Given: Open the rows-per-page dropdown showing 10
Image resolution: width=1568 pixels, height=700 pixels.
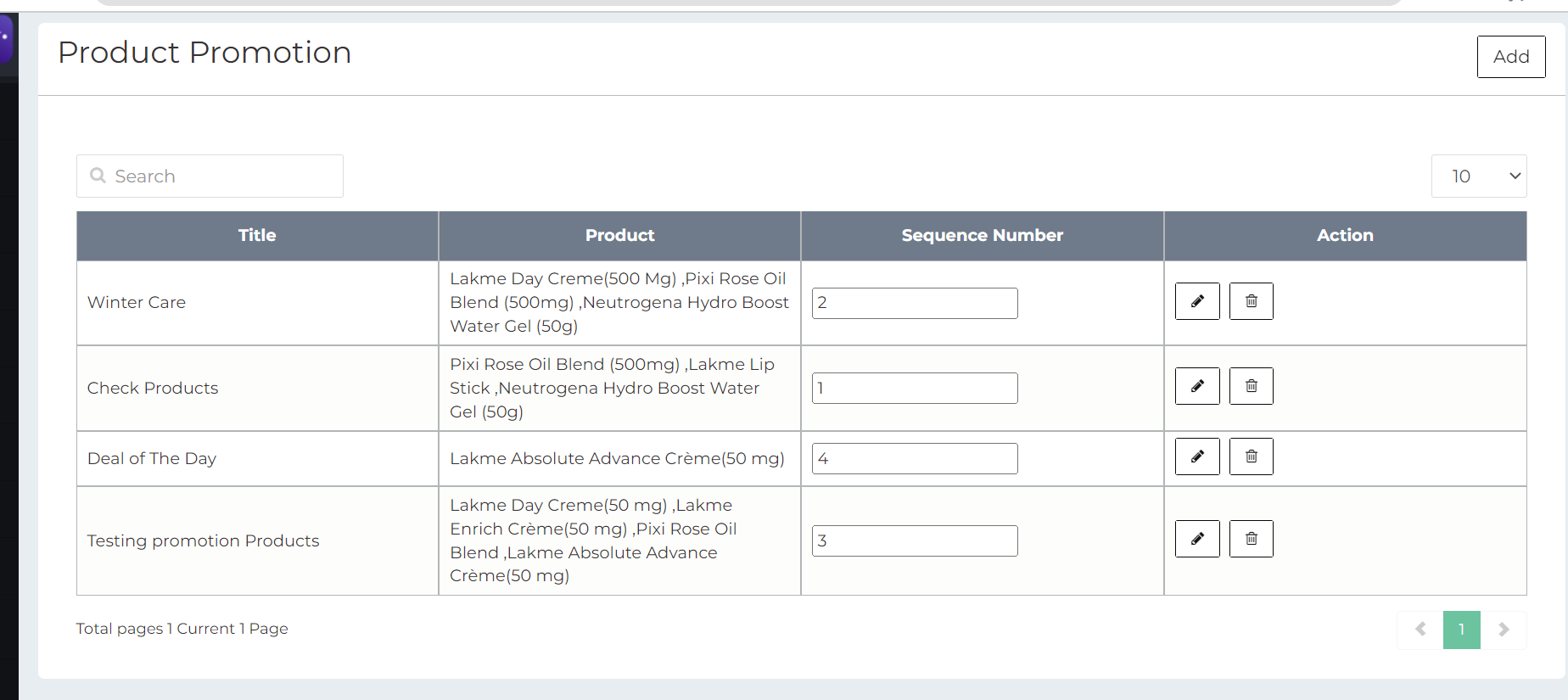Looking at the screenshot, I should pyautogui.click(x=1478, y=176).
